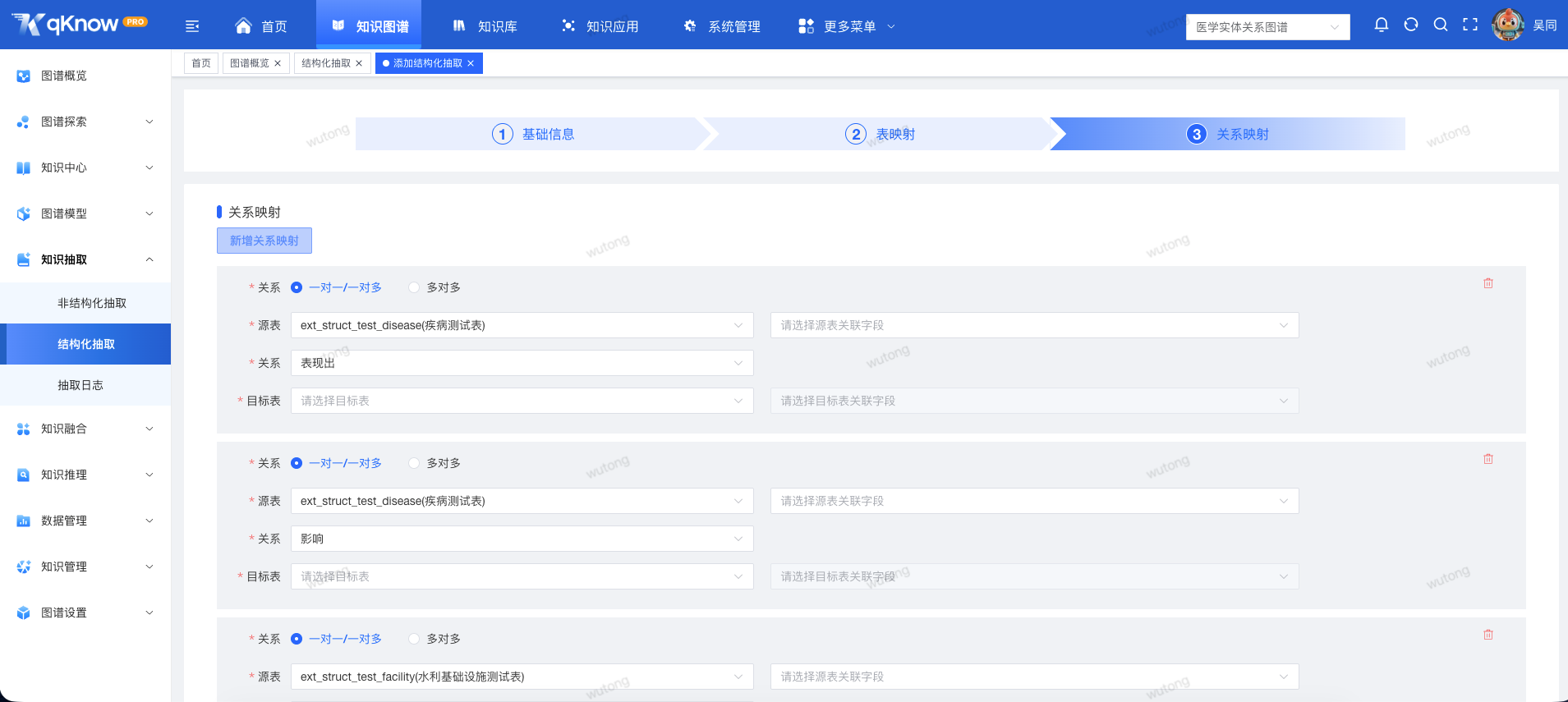1568x702 pixels.
Task: Open source table dropdown in the 影响 mapping
Action: [522, 501]
